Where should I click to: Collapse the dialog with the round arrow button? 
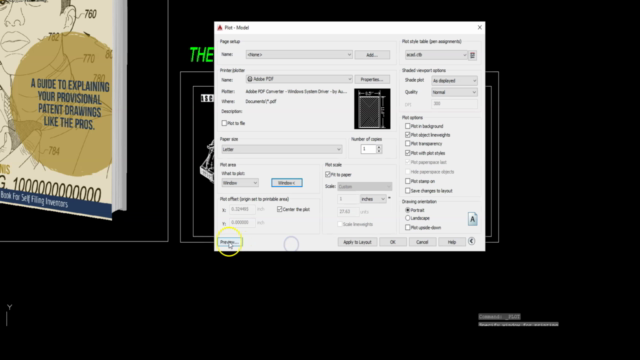(471, 241)
